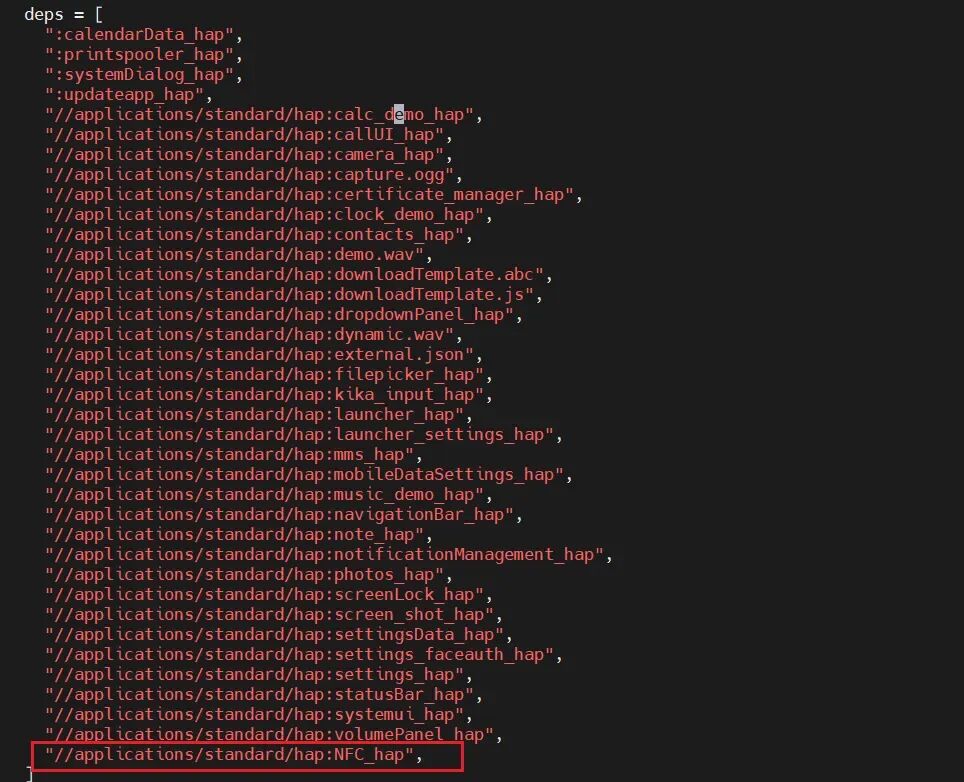The height and width of the screenshot is (782, 964).
Task: Click the mobileDataSettings_hap line
Action: point(309,474)
